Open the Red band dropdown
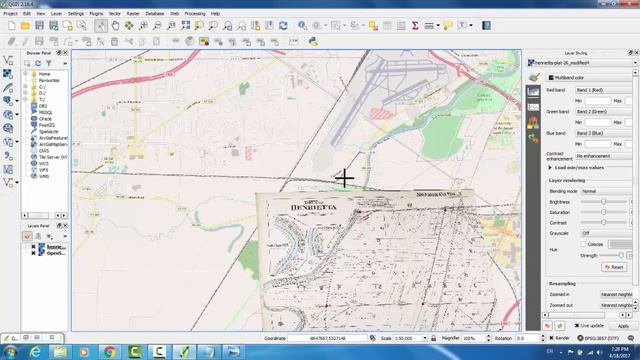This screenshot has width=640, height=360. [x=603, y=90]
